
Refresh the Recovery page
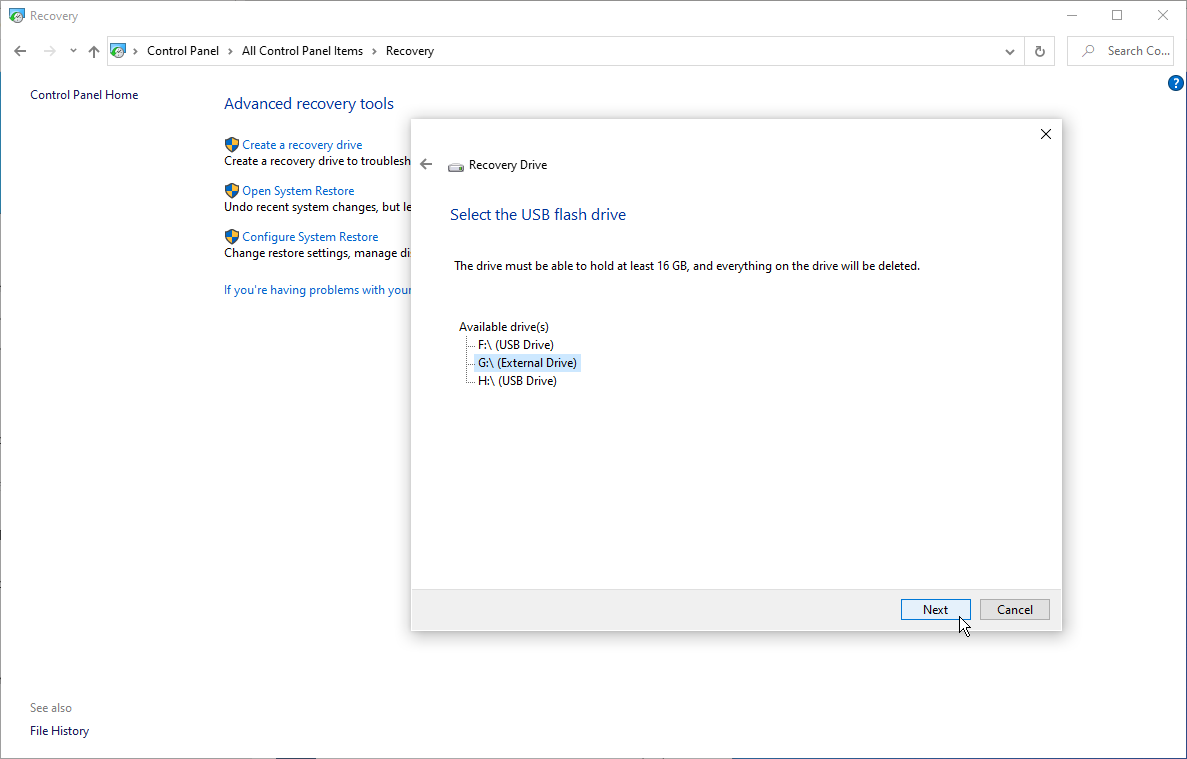point(1039,51)
